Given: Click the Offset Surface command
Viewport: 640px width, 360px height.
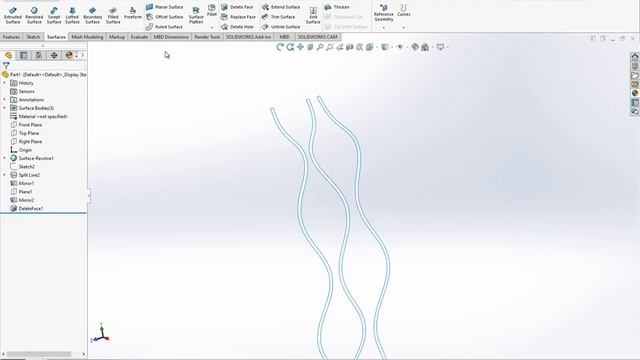Looking at the screenshot, I should pyautogui.click(x=164, y=17).
